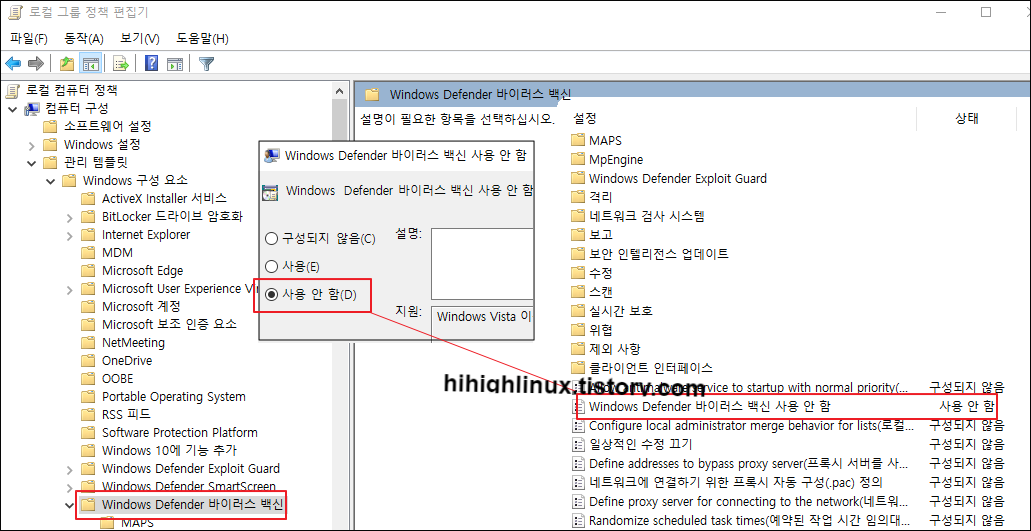Open the Help toolbar icon
This screenshot has height=531, width=1031.
[x=152, y=63]
